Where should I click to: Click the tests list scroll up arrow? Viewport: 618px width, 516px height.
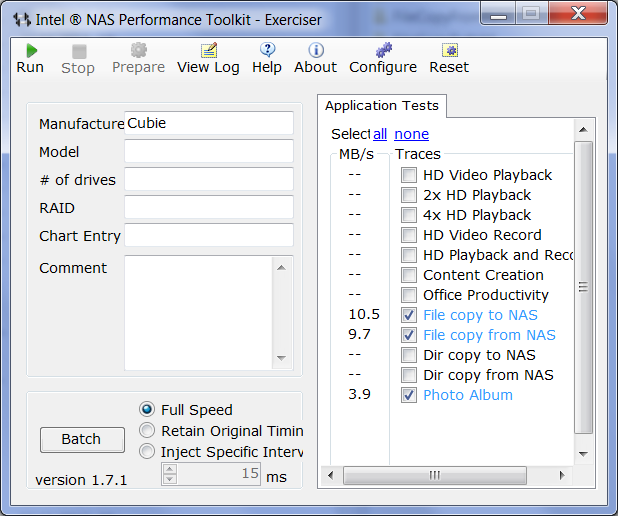(x=583, y=130)
